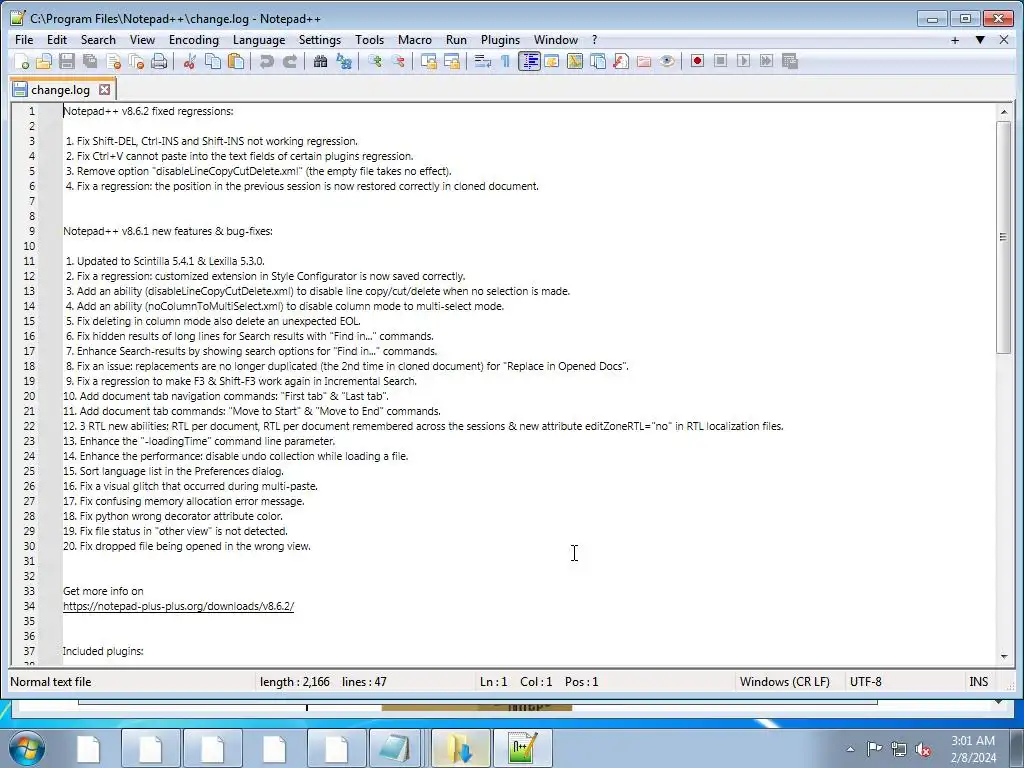
Task: Open the Language menu
Action: [259, 40]
